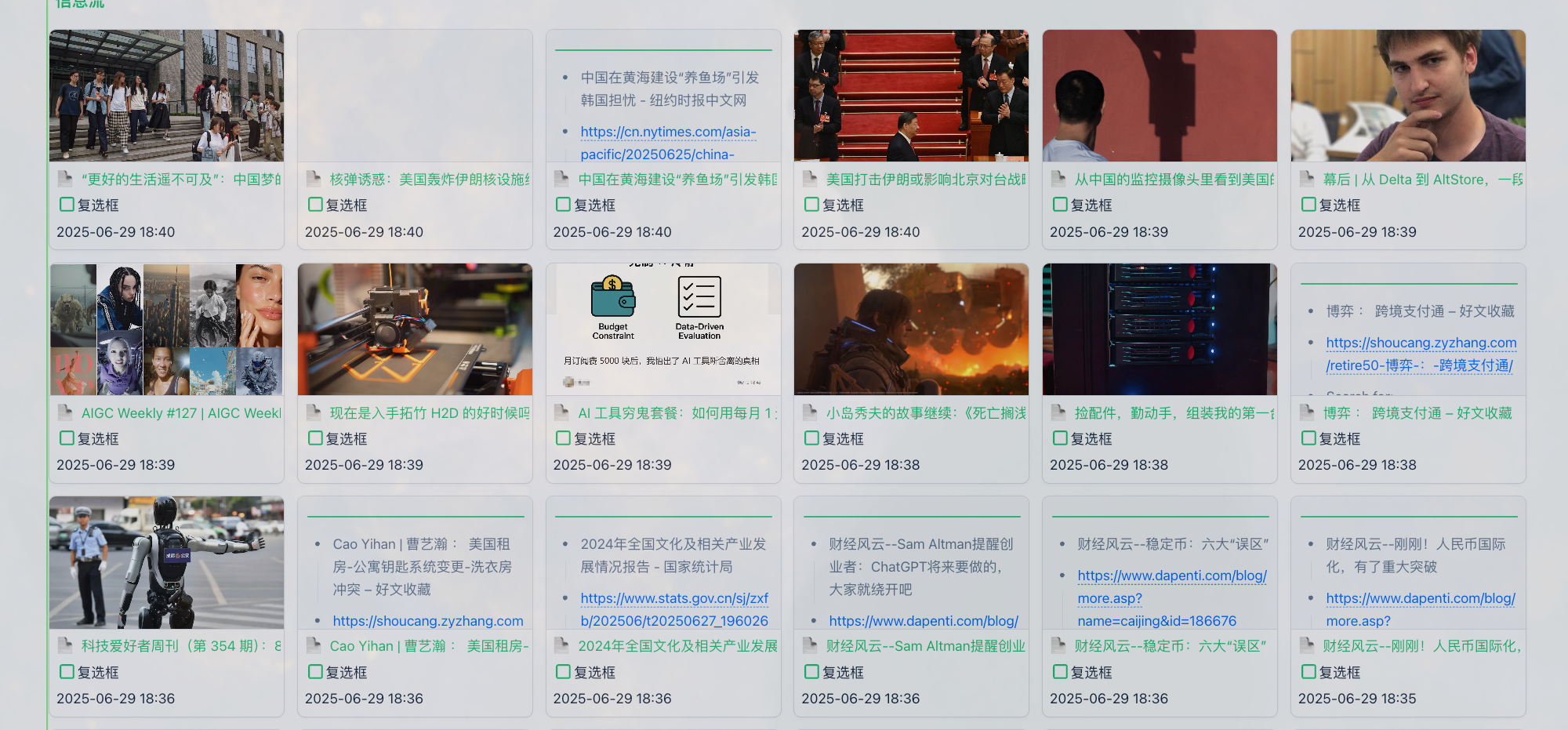This screenshot has width=1568, height=730.
Task: Open the cn.nytimes.com asia-pacific link
Action: click(x=668, y=143)
